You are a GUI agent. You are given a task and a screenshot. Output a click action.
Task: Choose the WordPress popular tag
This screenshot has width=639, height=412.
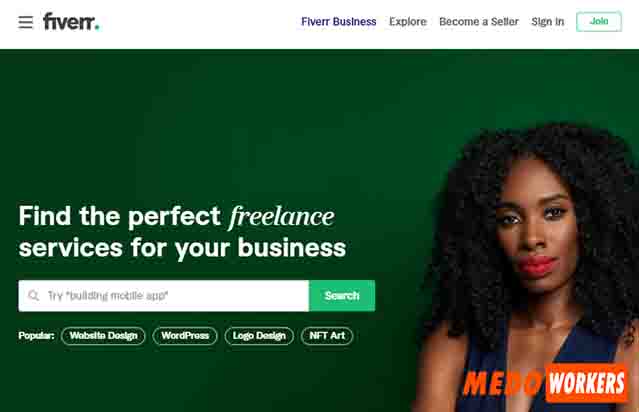pos(185,336)
